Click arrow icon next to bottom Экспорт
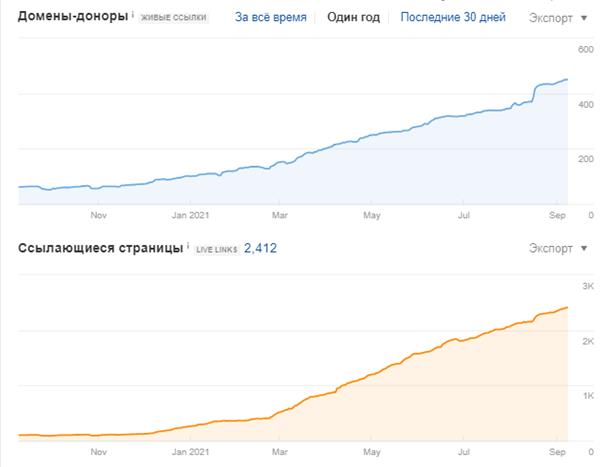 coord(584,248)
